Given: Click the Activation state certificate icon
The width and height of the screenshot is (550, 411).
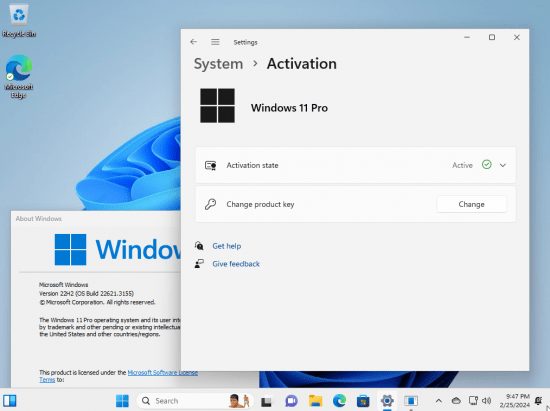Looking at the screenshot, I should (210, 165).
